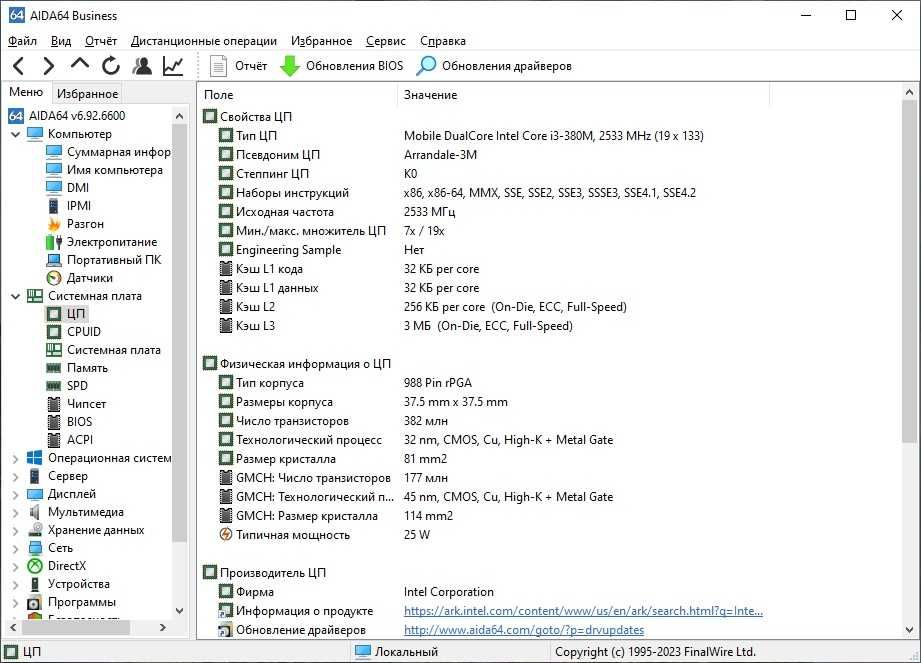This screenshot has height=663, width=921.
Task: Open the Файл menu
Action: pyautogui.click(x=22, y=41)
